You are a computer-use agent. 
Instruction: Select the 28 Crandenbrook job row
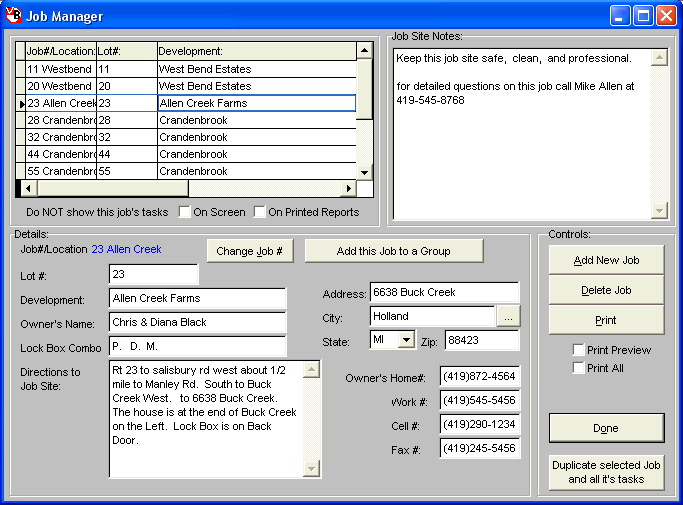[x=60, y=121]
